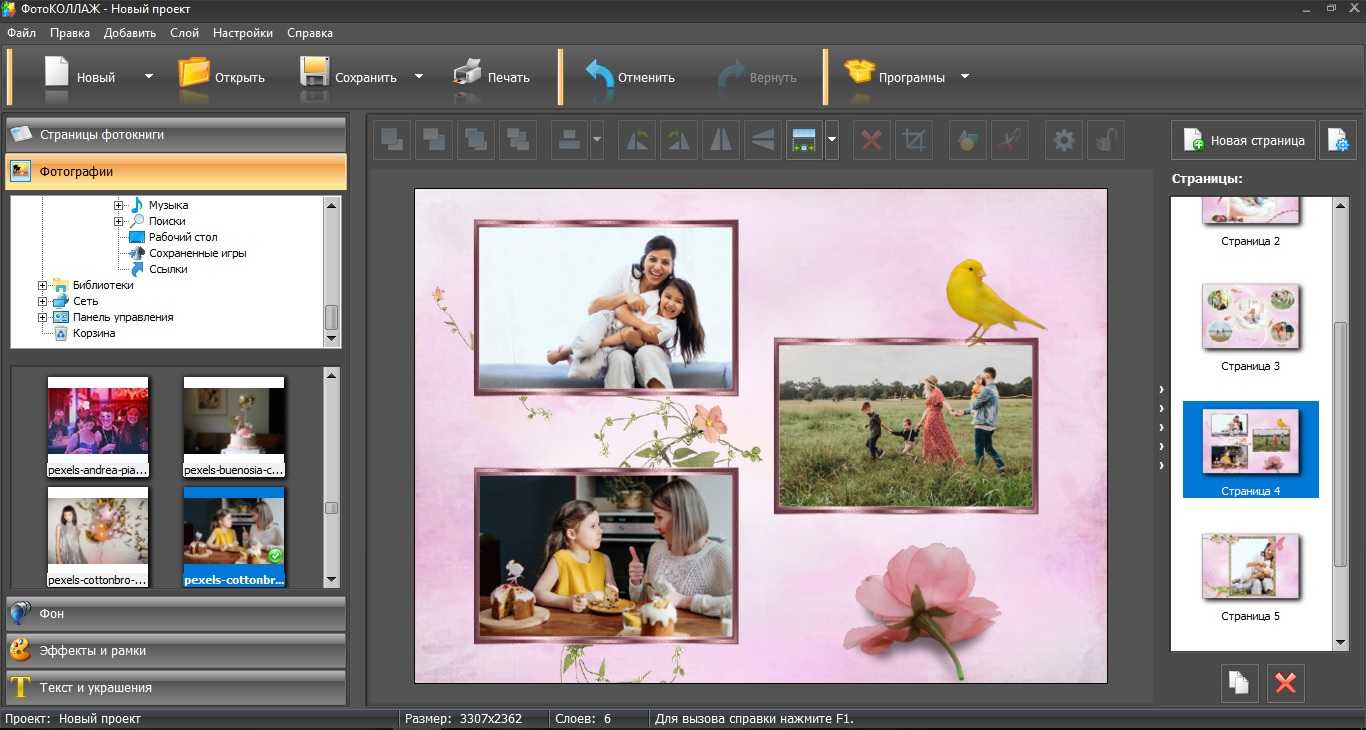The image size is (1366, 730).
Task: Duplicate page icon below the pages list
Action: [x=1239, y=683]
